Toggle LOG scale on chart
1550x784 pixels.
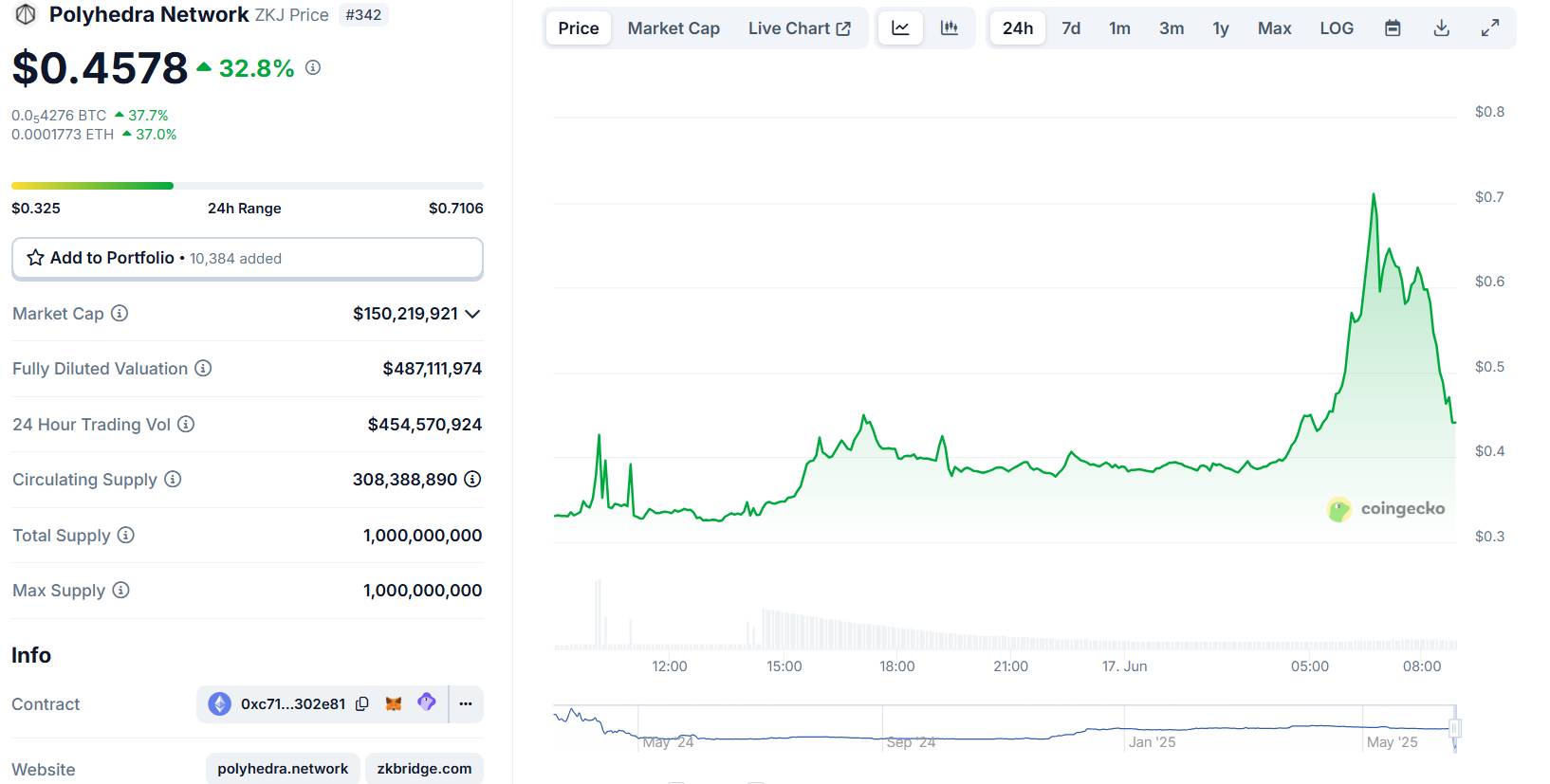point(1337,28)
